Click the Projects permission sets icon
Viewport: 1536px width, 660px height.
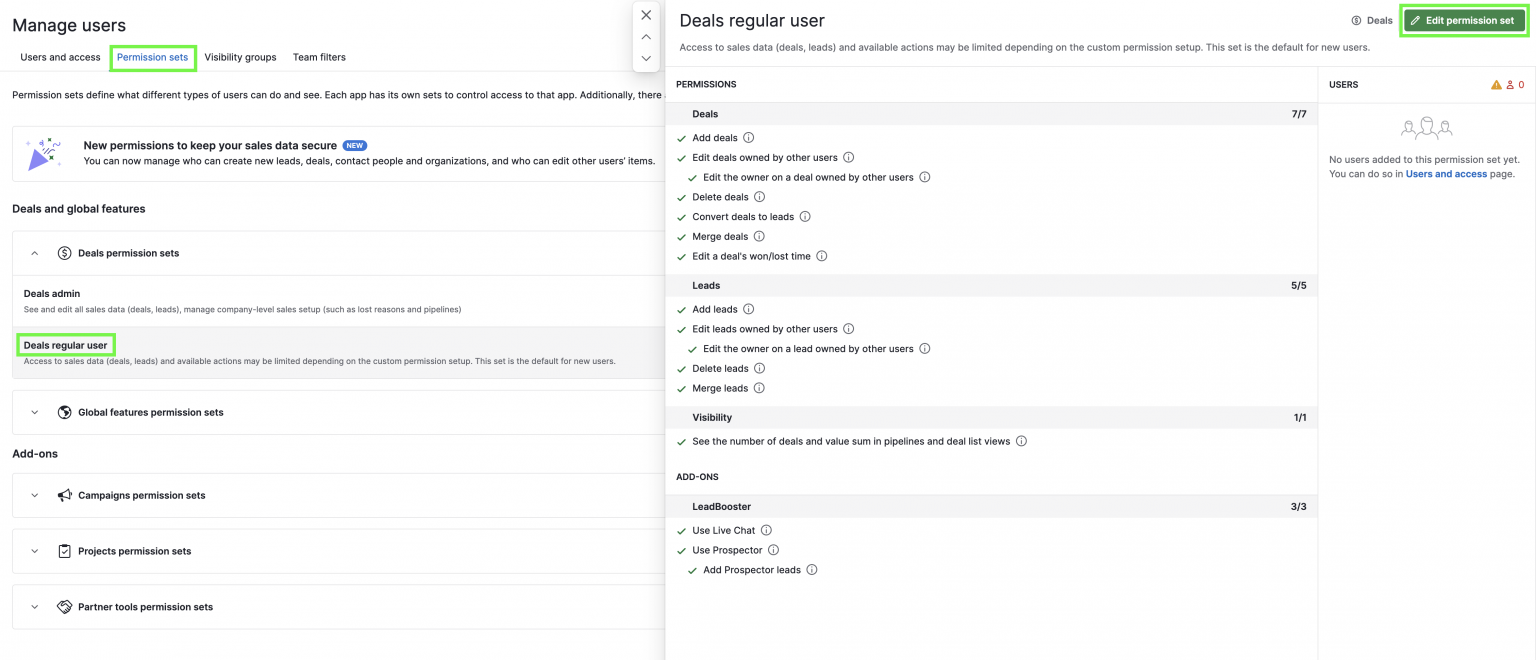[64, 551]
